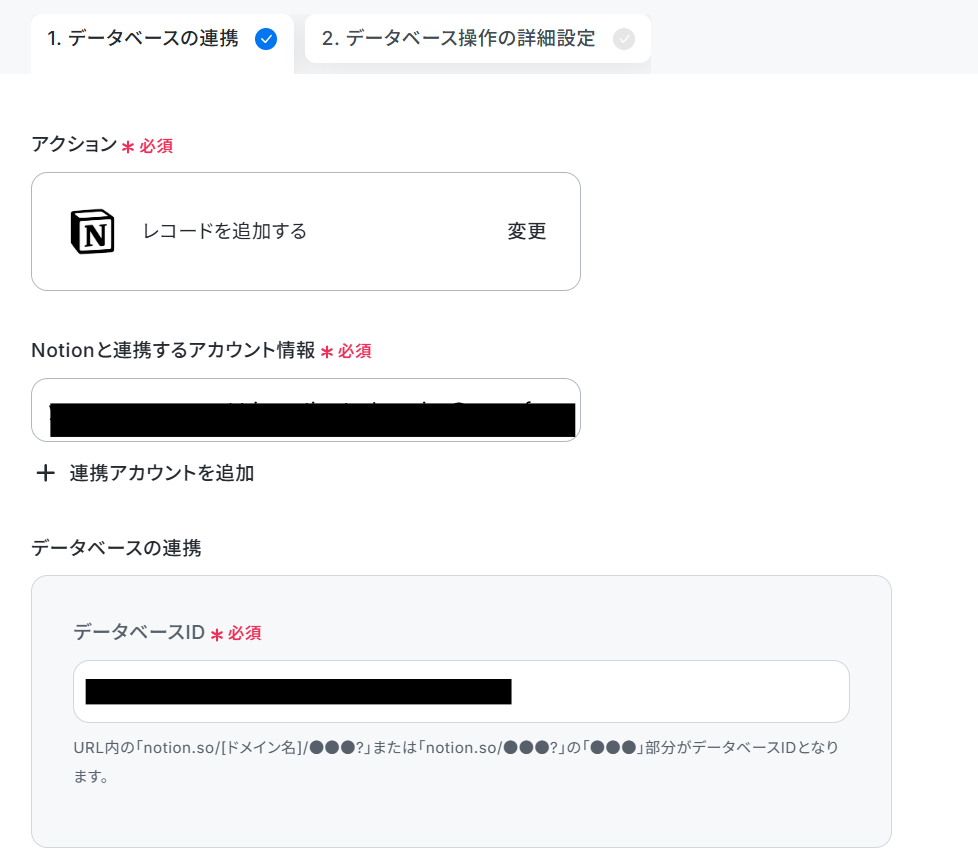Click the grey checkmark on the second tab
The width and height of the screenshot is (978, 857).
[624, 39]
